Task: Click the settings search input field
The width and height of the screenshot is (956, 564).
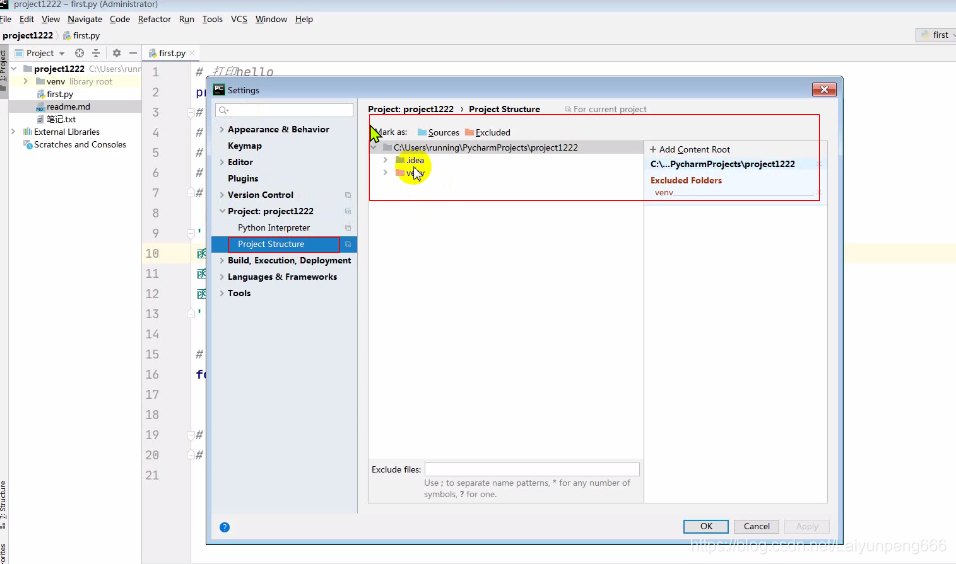Action: tap(284, 110)
